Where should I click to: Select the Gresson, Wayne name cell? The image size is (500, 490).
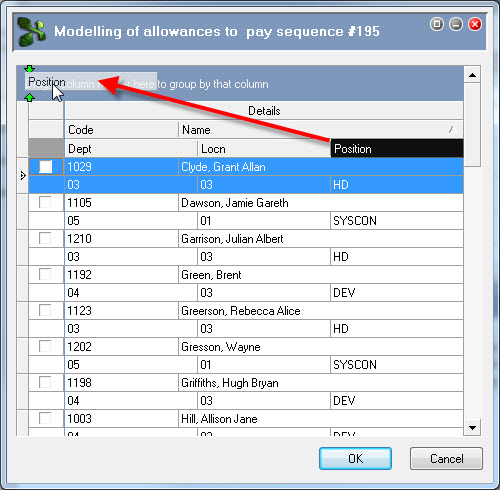pyautogui.click(x=321, y=347)
